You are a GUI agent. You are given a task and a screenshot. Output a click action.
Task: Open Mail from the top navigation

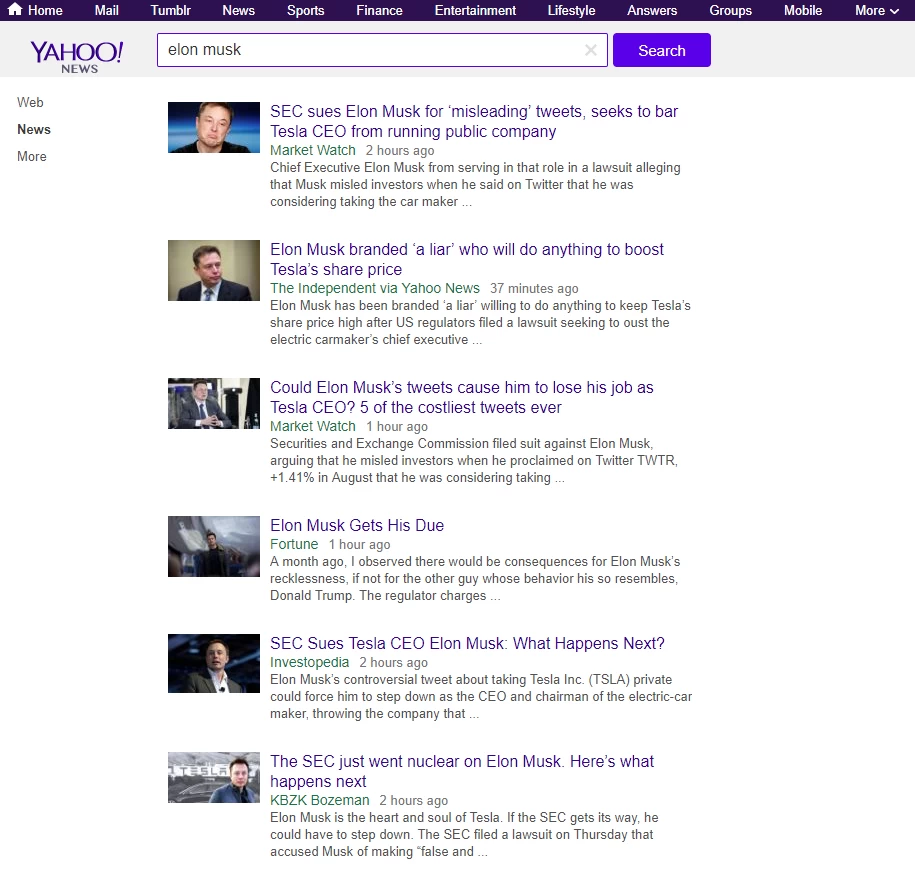coord(106,11)
